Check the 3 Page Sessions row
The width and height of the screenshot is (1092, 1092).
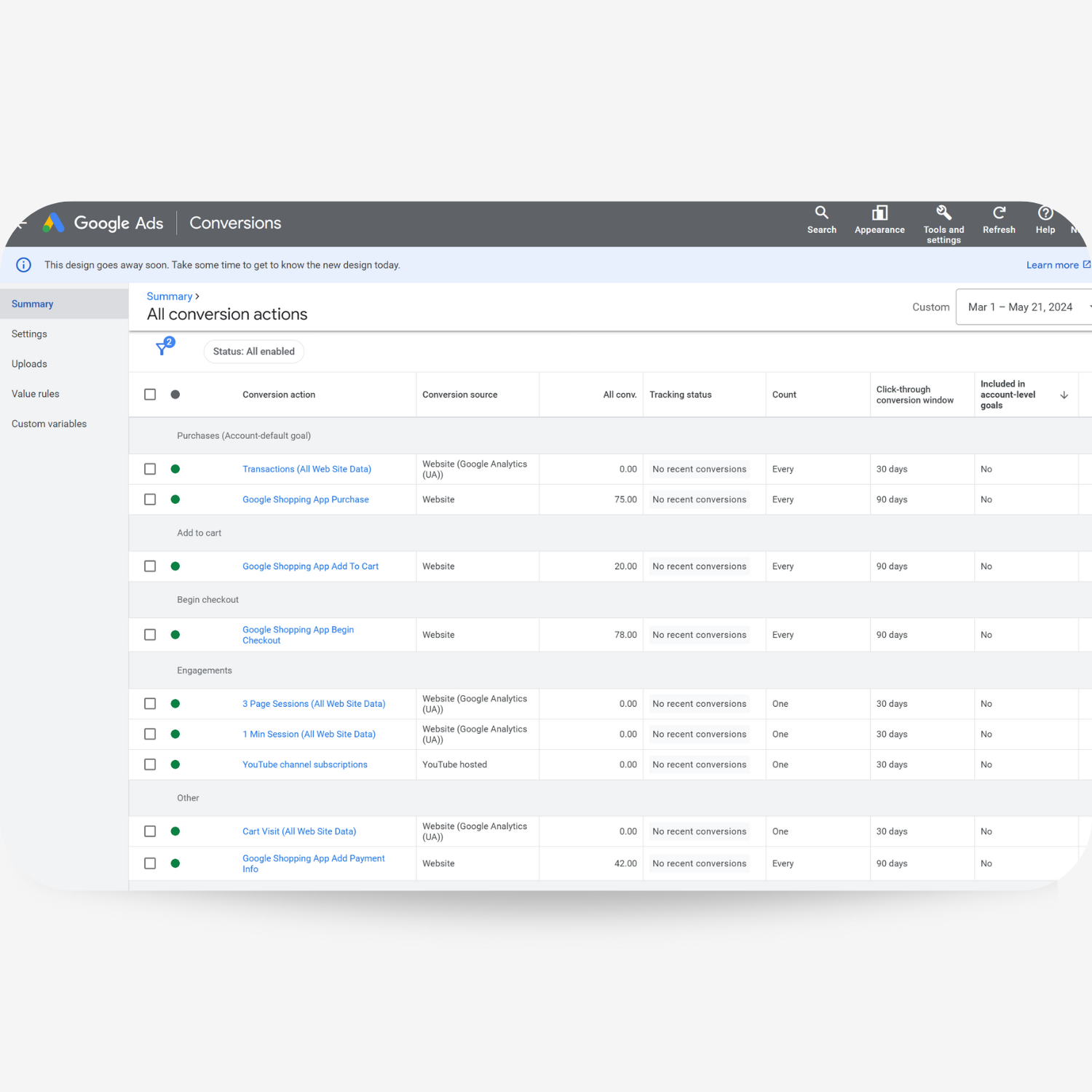[x=150, y=704]
